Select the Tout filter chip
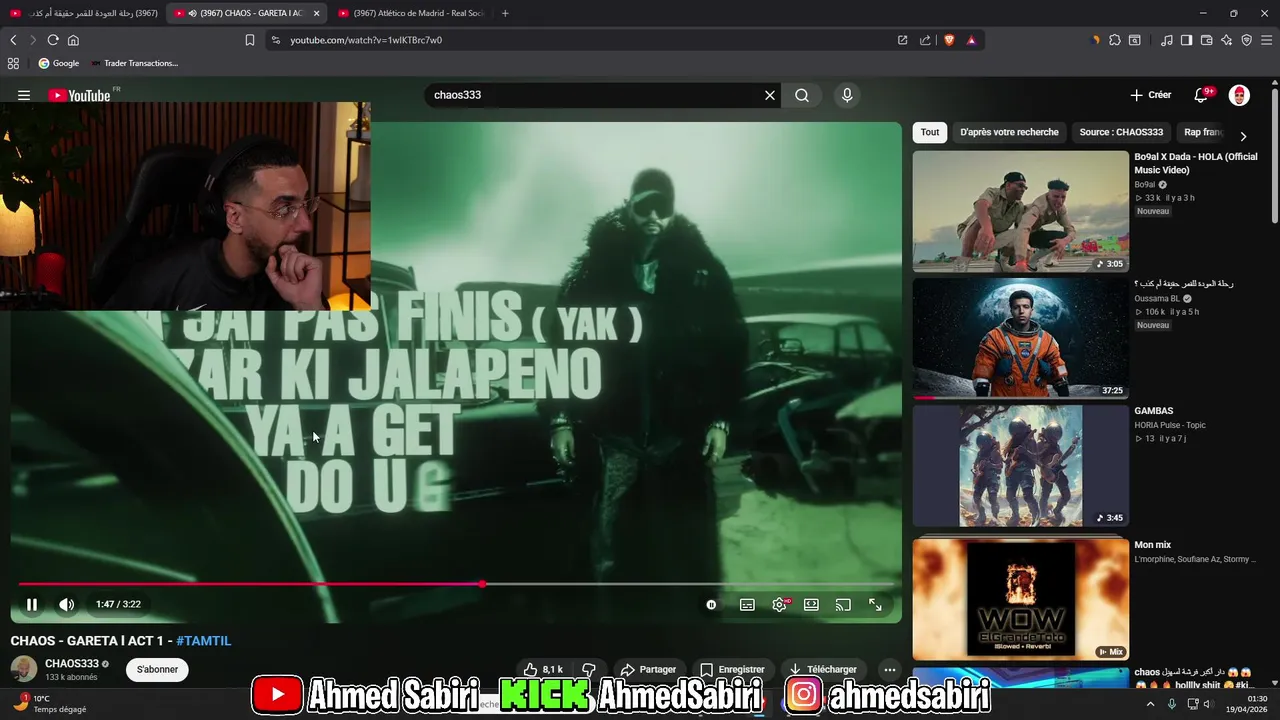Screen dimensions: 1280x720 [x=930, y=132]
